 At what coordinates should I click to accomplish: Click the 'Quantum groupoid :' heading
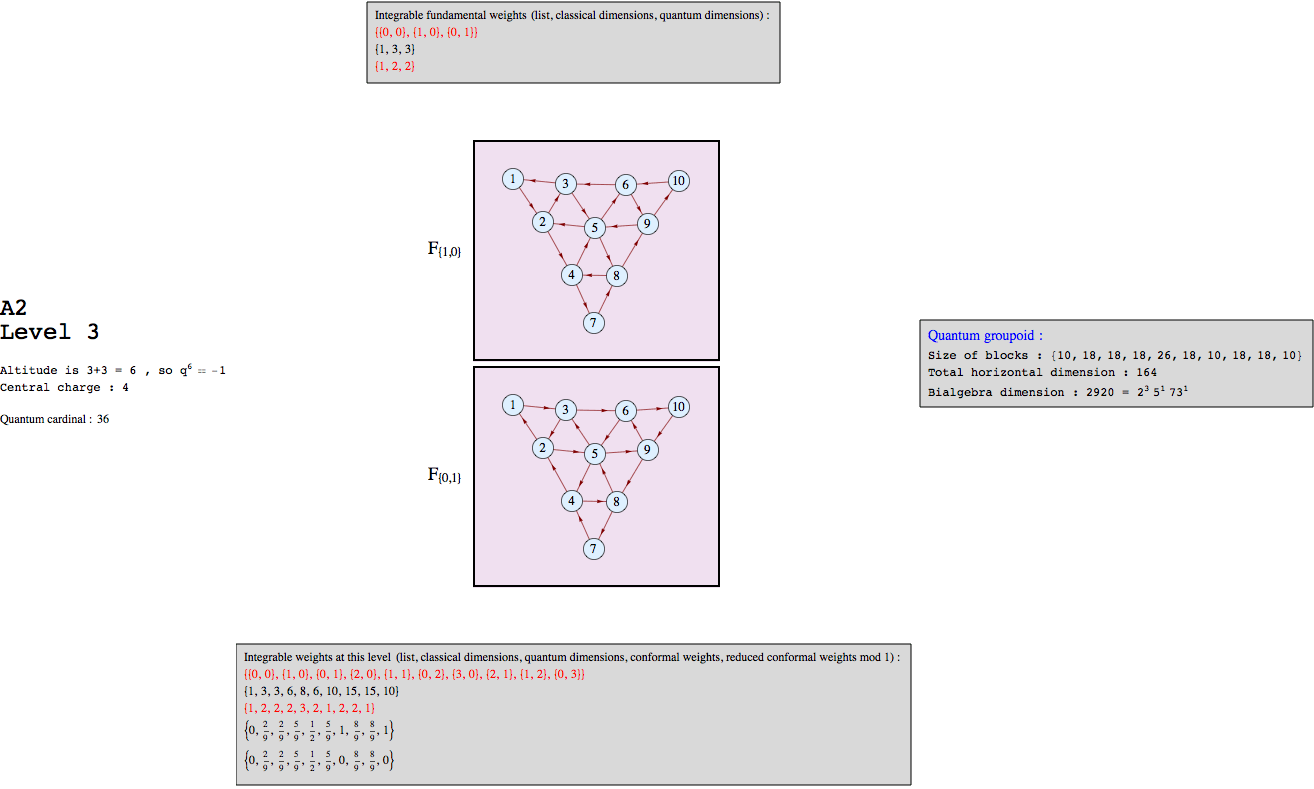tap(985, 336)
